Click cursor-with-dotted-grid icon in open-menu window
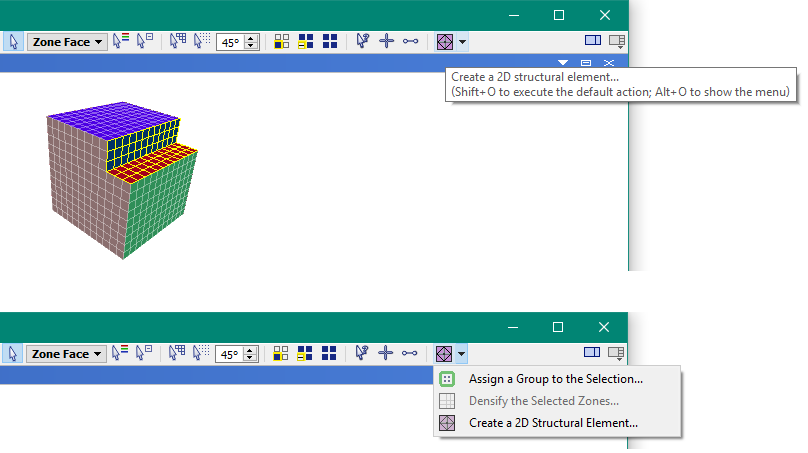Screen dimensions: 808x453 pos(200,353)
